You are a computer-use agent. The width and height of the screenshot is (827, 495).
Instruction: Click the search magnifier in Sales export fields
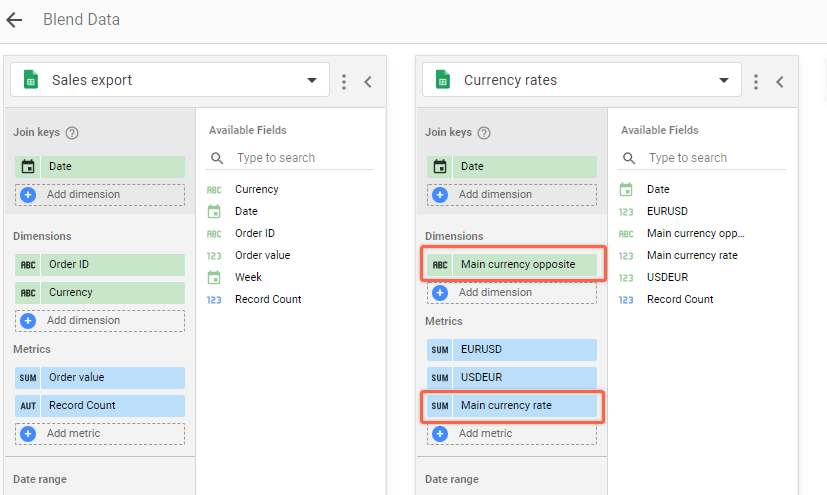217,158
